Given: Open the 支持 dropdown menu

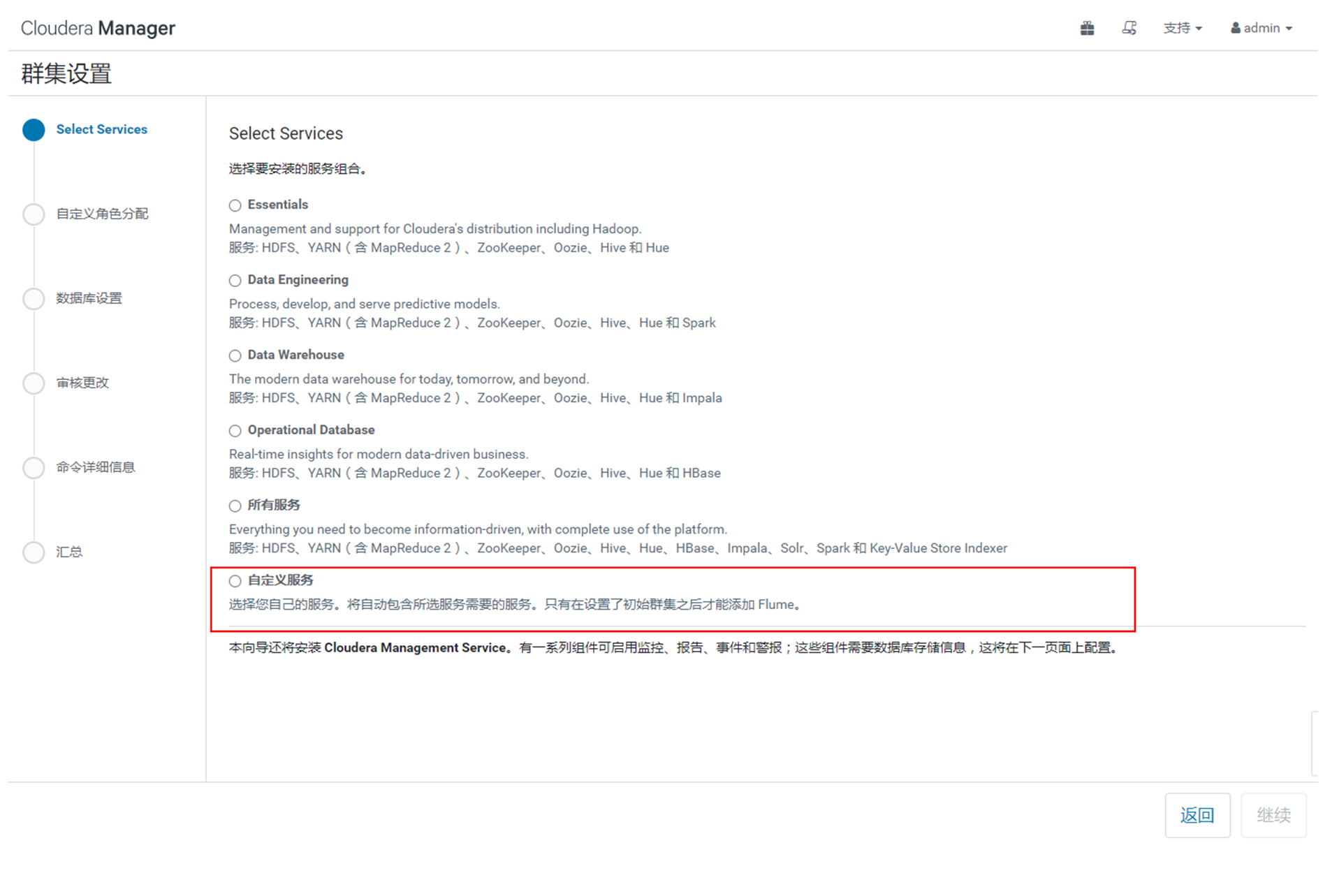Looking at the screenshot, I should [x=1182, y=28].
